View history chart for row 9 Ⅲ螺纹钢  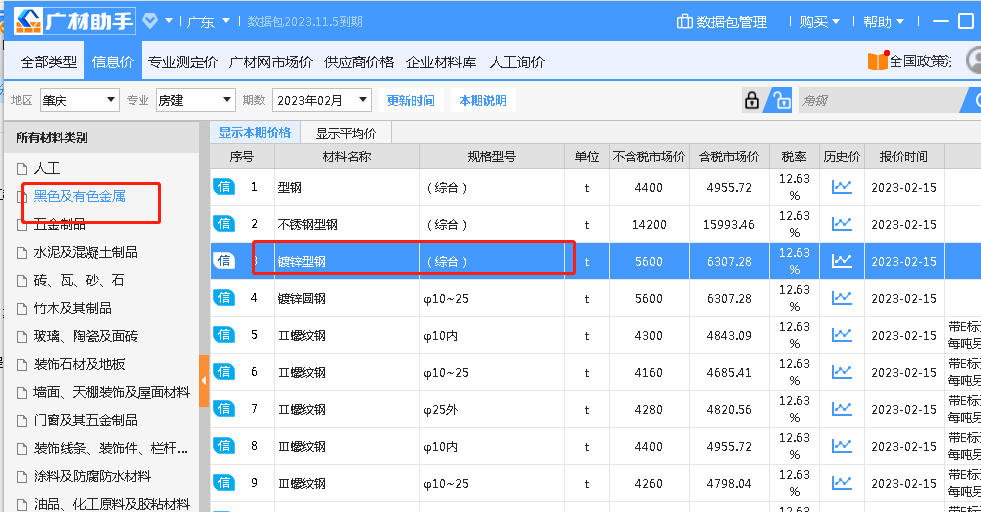841,483
